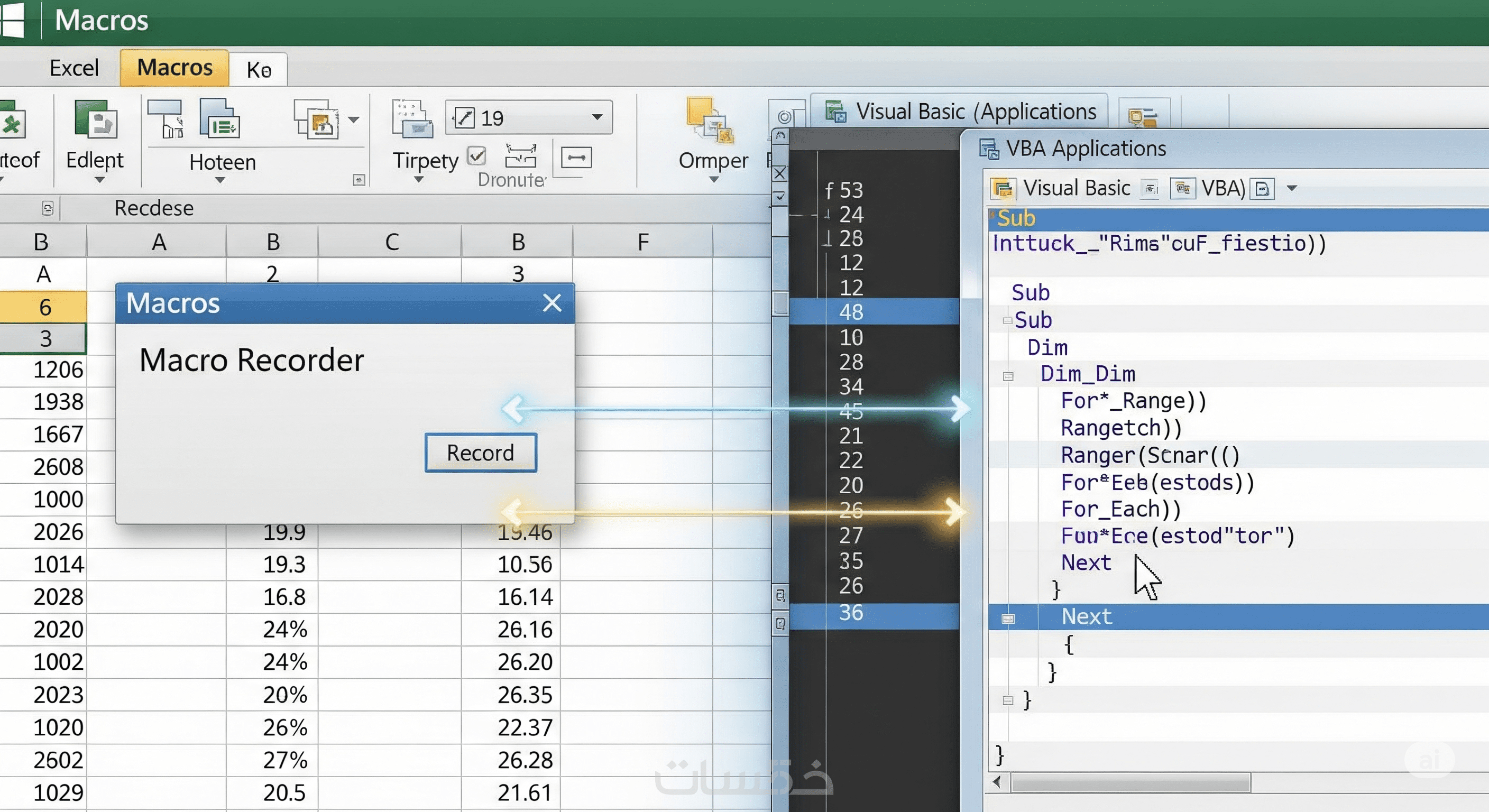This screenshot has height=812, width=1489.
Task: Switch to the Macros ribbon tab
Action: coord(174,68)
